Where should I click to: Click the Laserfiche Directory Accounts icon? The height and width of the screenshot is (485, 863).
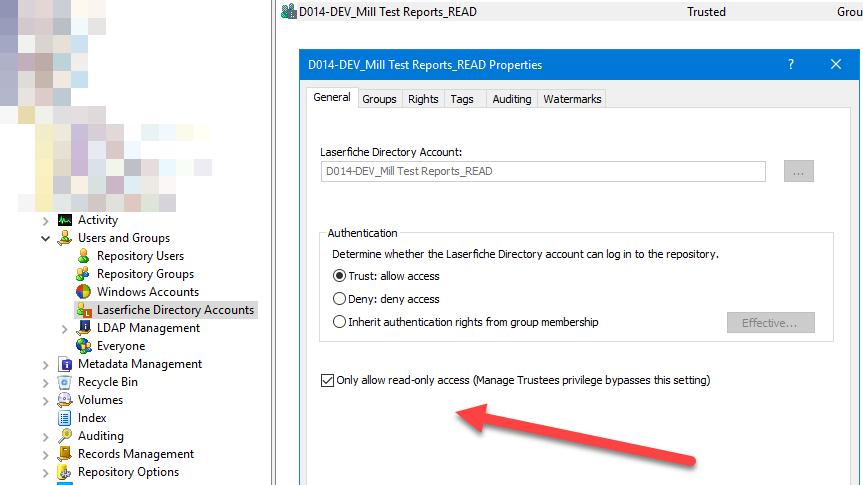point(84,310)
